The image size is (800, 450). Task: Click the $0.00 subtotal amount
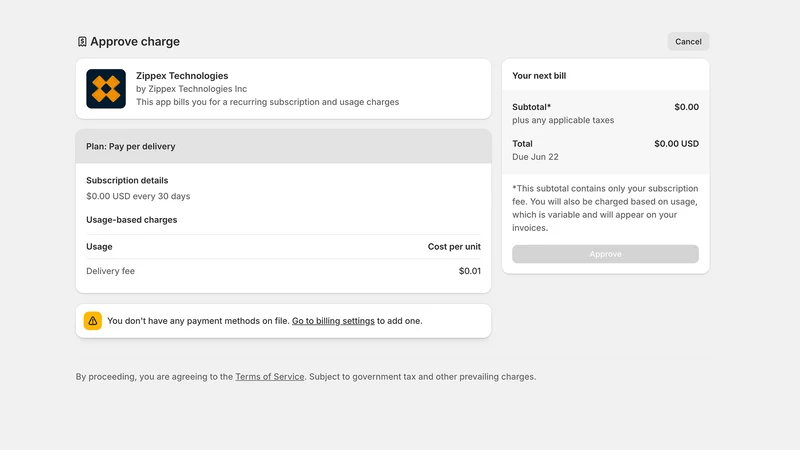(686, 107)
